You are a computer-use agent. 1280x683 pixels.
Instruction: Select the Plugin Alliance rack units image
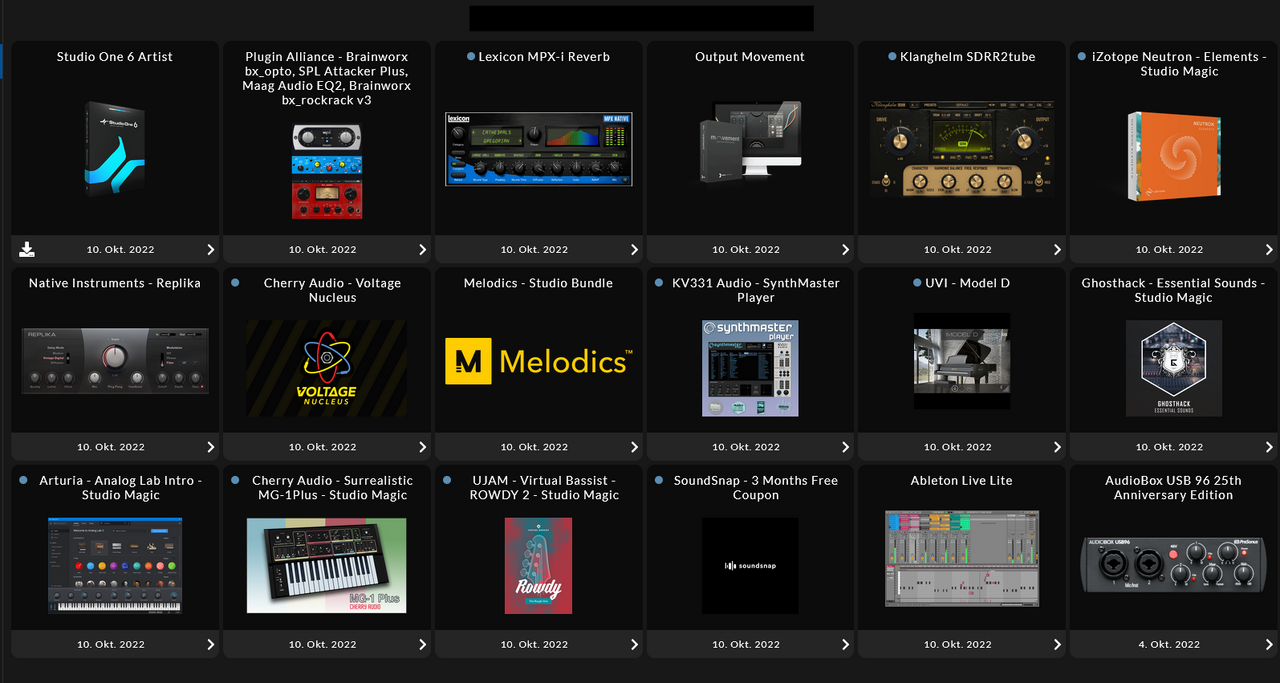click(327, 171)
